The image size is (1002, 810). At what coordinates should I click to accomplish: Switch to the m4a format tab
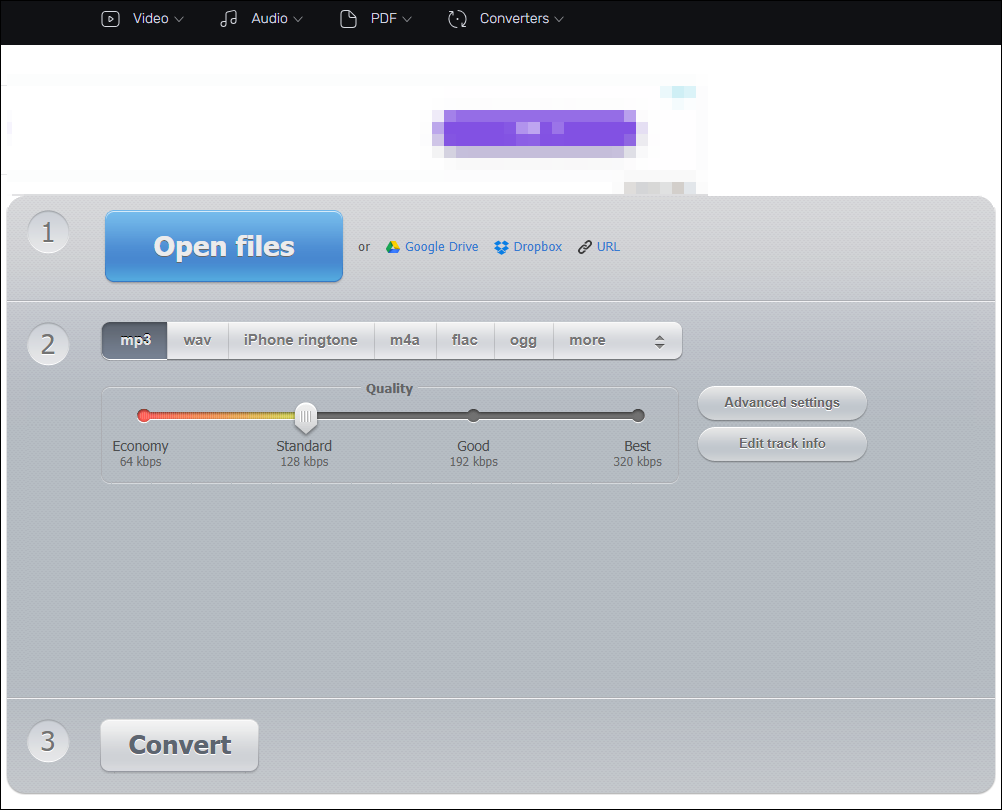pos(405,340)
